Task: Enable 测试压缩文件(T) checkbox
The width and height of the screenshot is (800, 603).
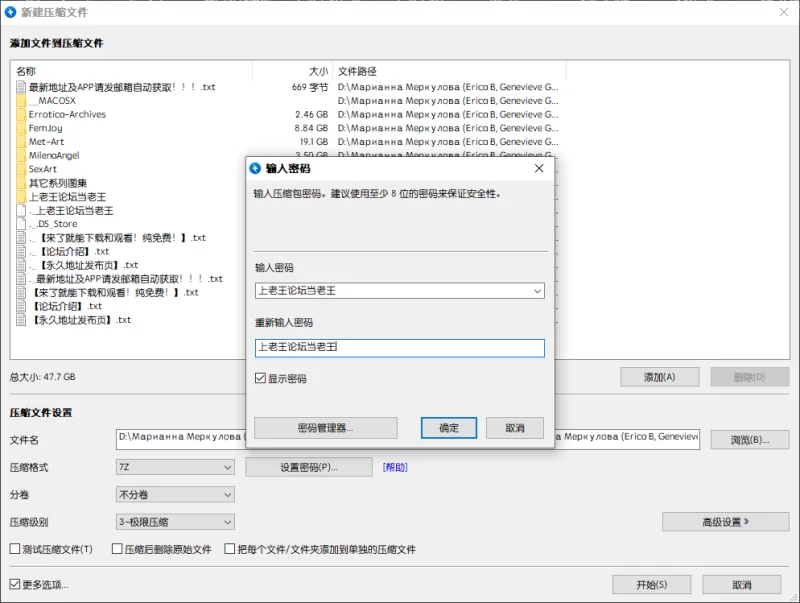Action: [15, 548]
